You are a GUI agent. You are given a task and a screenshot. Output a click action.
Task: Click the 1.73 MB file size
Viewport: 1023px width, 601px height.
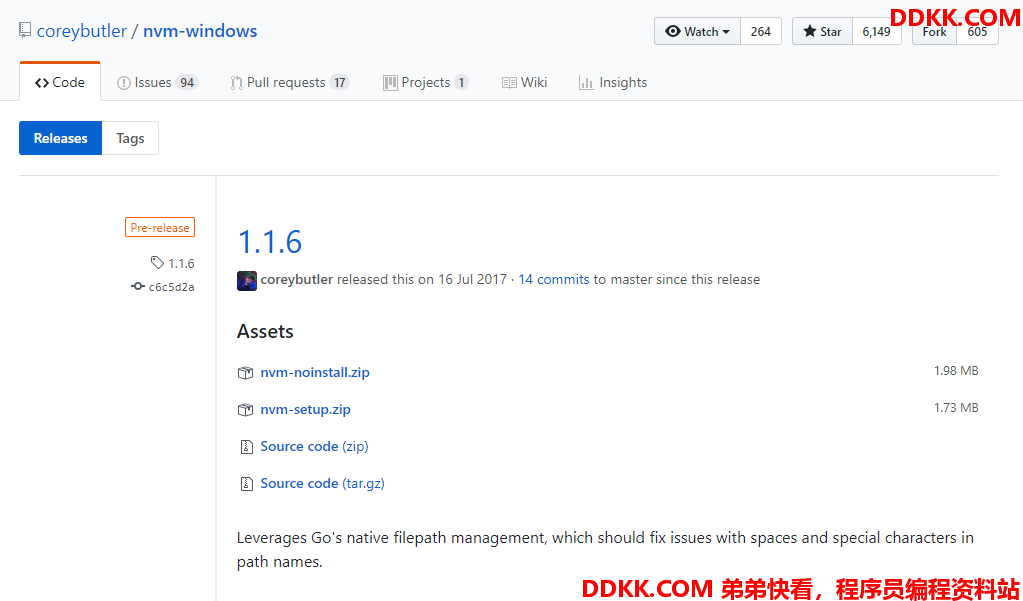(956, 408)
